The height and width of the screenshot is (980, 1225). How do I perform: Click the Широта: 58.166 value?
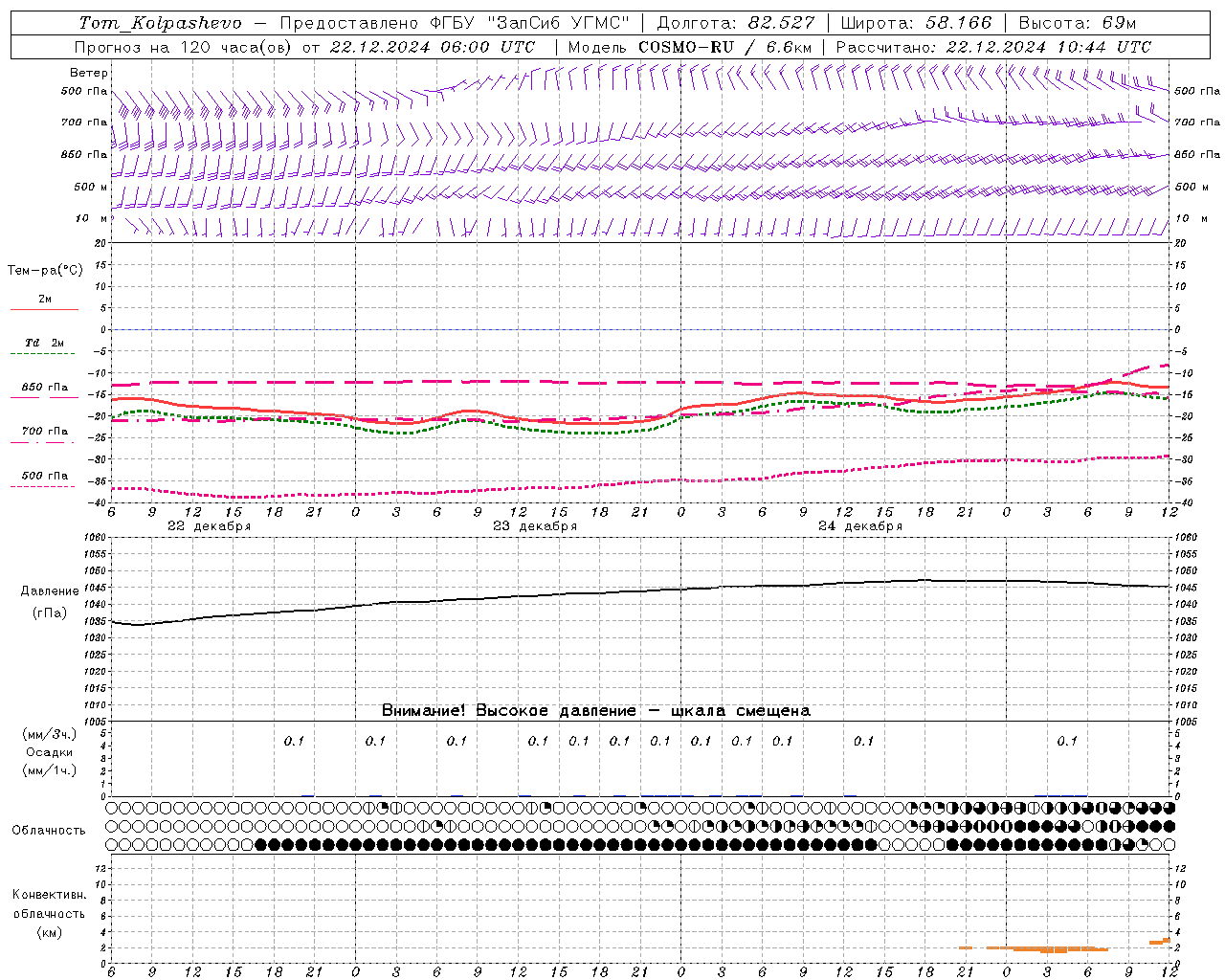[917, 23]
